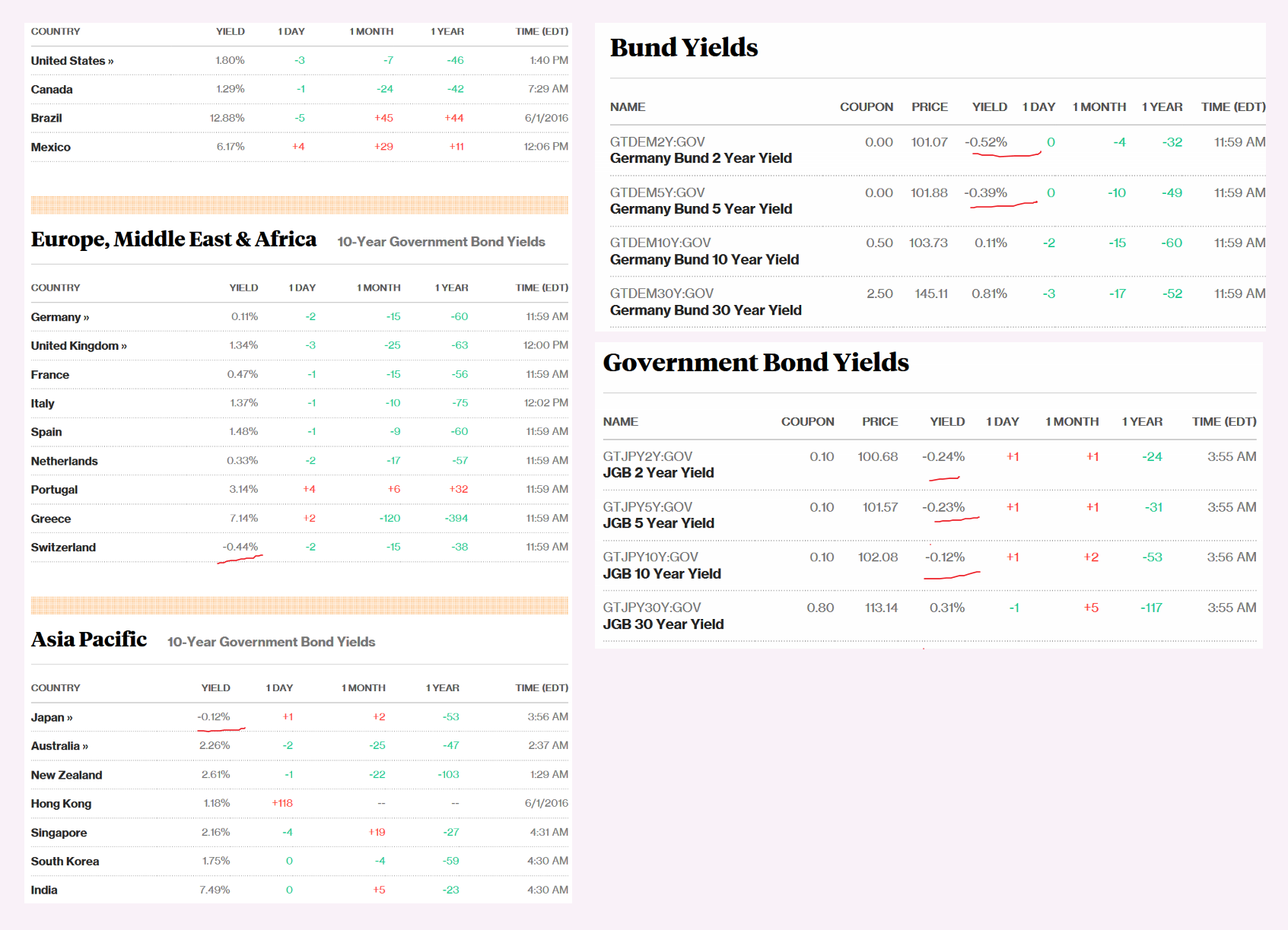Open JGB 5 Year Yield
1288x930 pixels.
pyautogui.click(x=659, y=522)
